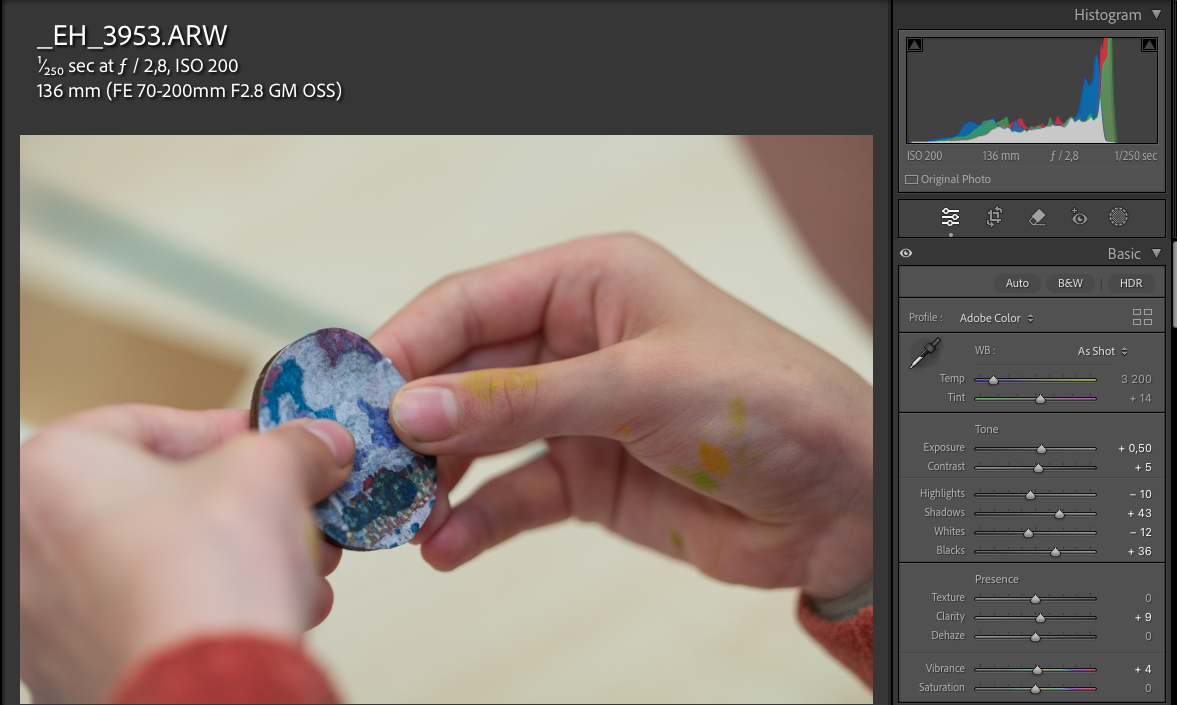1177x705 pixels.
Task: Click the shadow clipping triangle on histogram
Action: [915, 43]
